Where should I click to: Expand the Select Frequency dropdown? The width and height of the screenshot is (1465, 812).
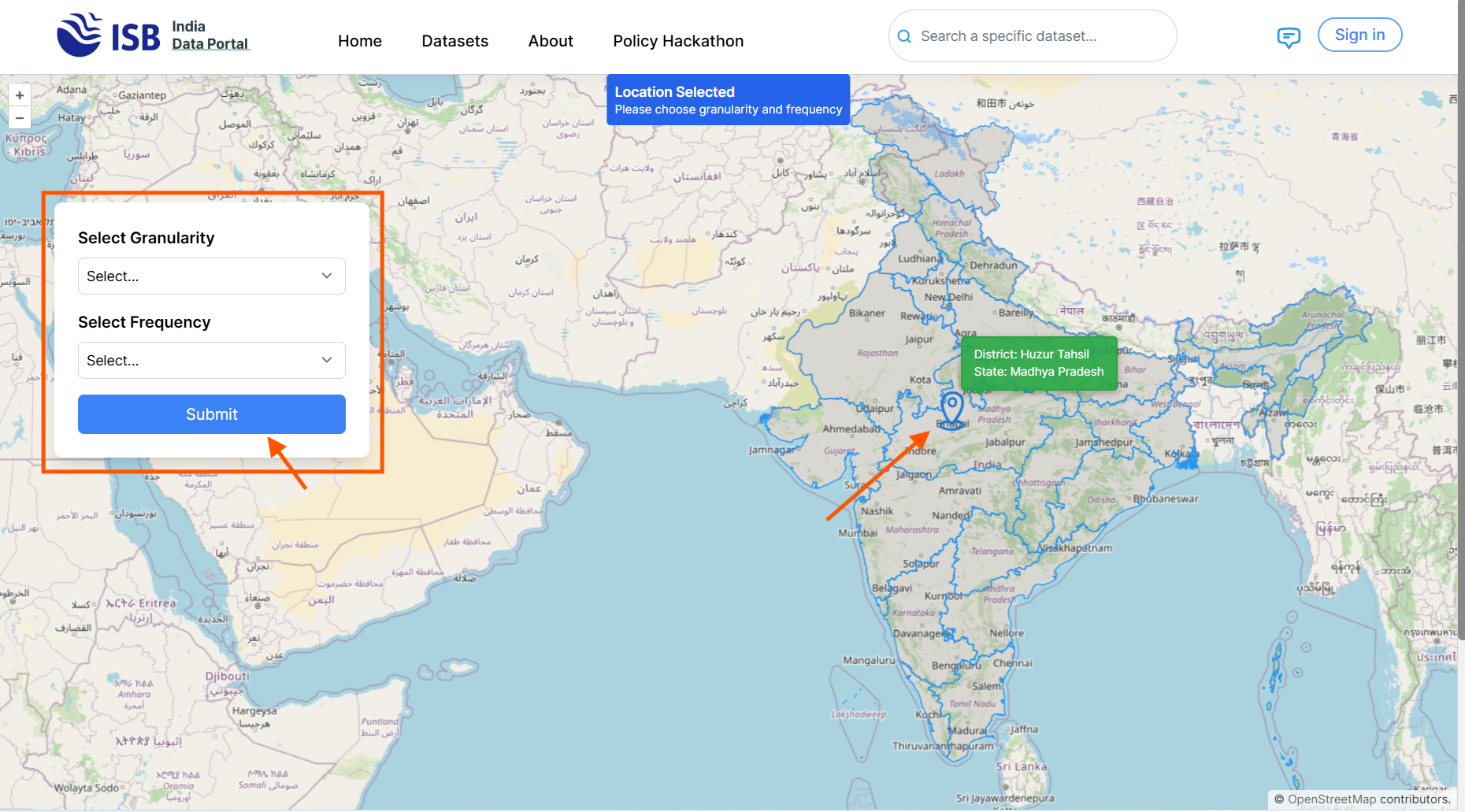coord(211,361)
